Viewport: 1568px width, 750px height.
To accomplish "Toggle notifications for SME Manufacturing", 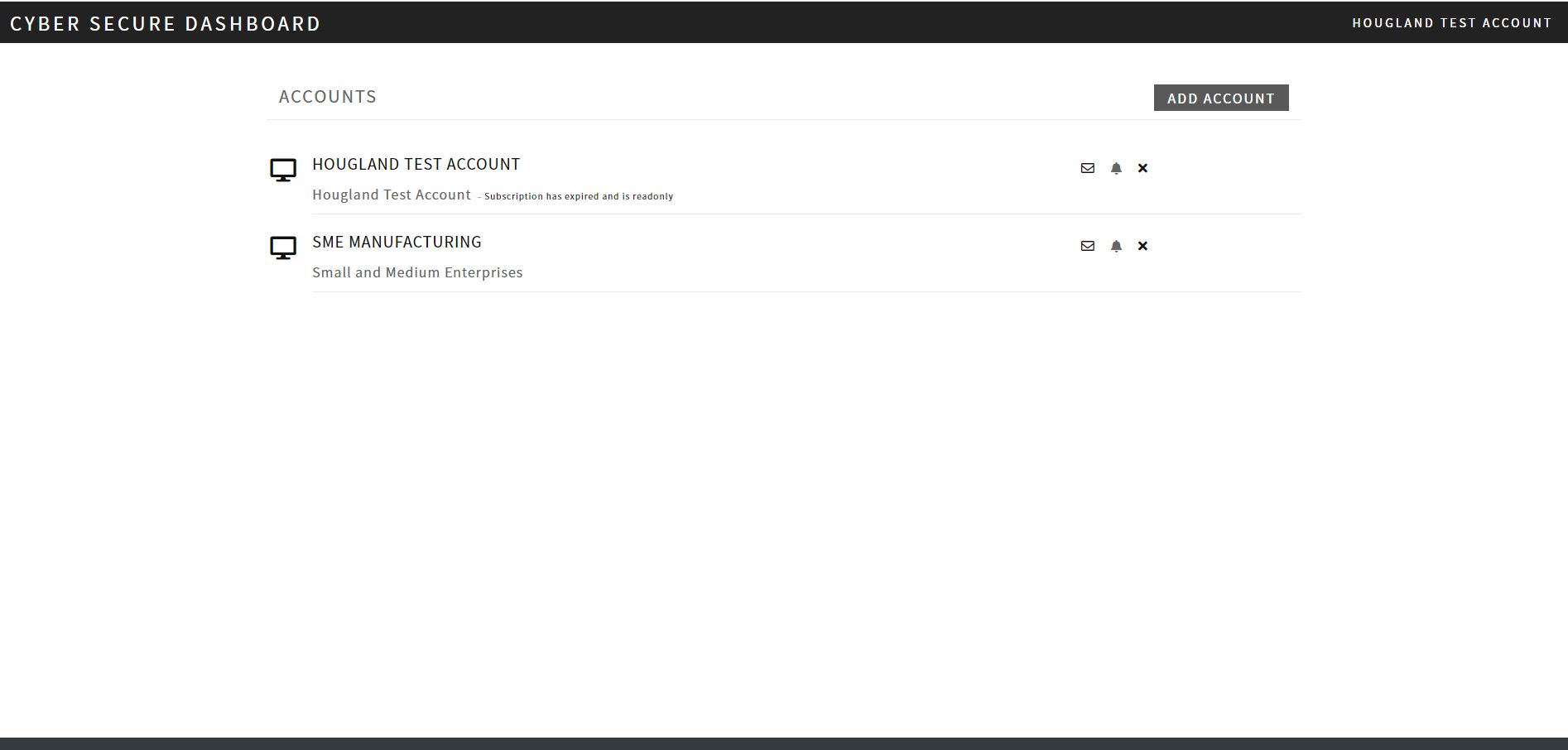I will (x=1115, y=246).
